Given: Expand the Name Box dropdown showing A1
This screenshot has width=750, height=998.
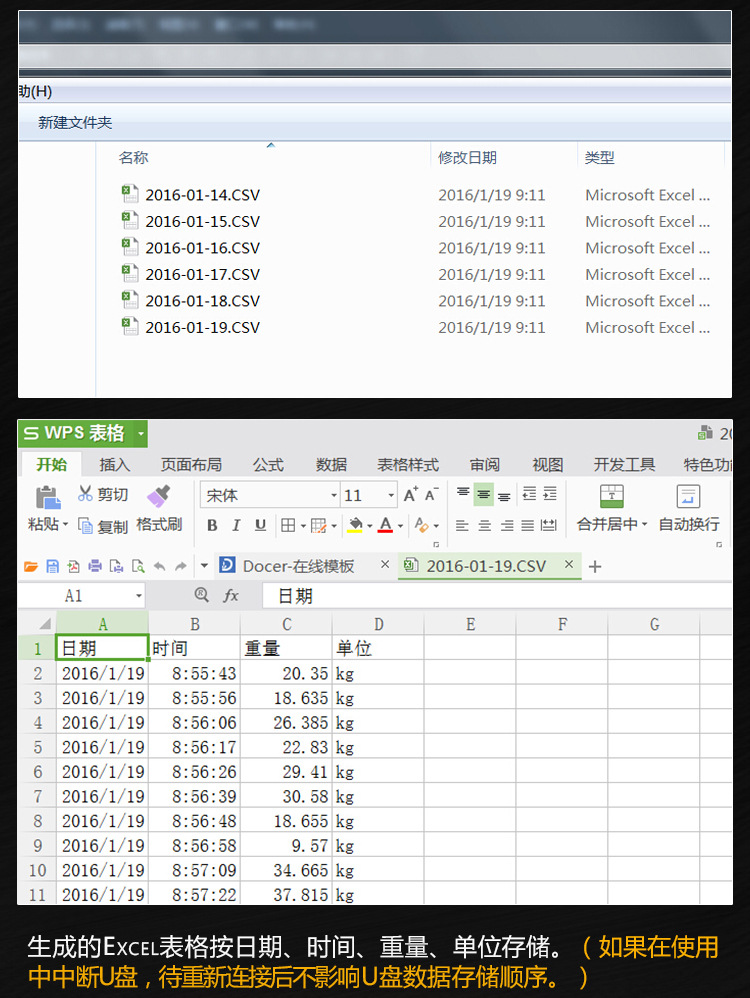Looking at the screenshot, I should point(137,596).
